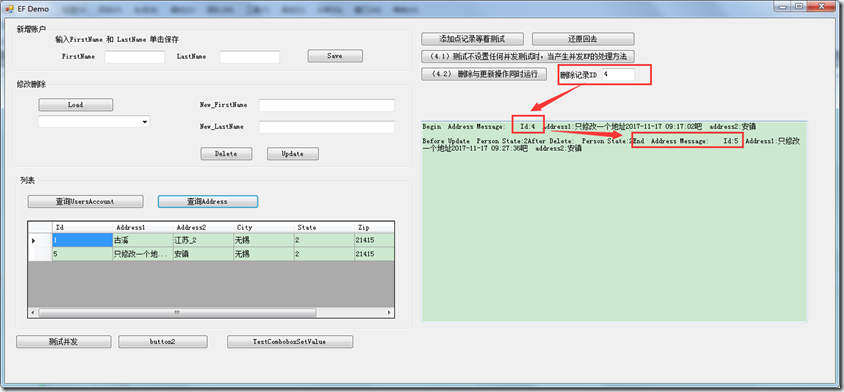The height and width of the screenshot is (392, 844).
Task: Click the (4.2) 删除与更新操作同时运行 button
Action: 484,74
